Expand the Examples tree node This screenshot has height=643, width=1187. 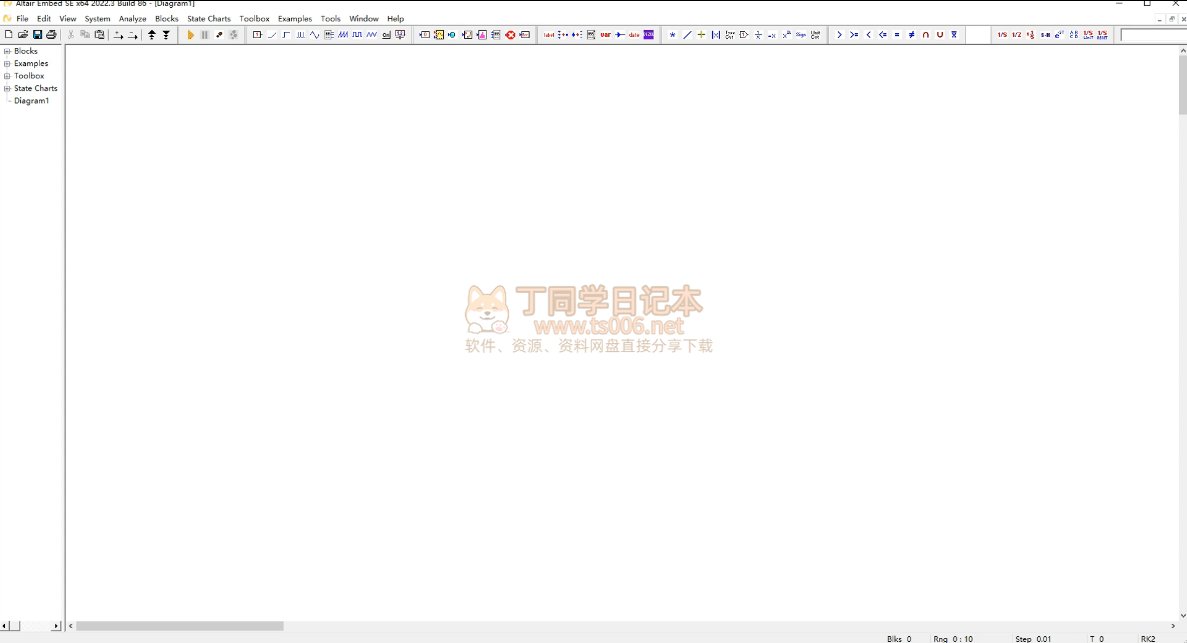7,64
